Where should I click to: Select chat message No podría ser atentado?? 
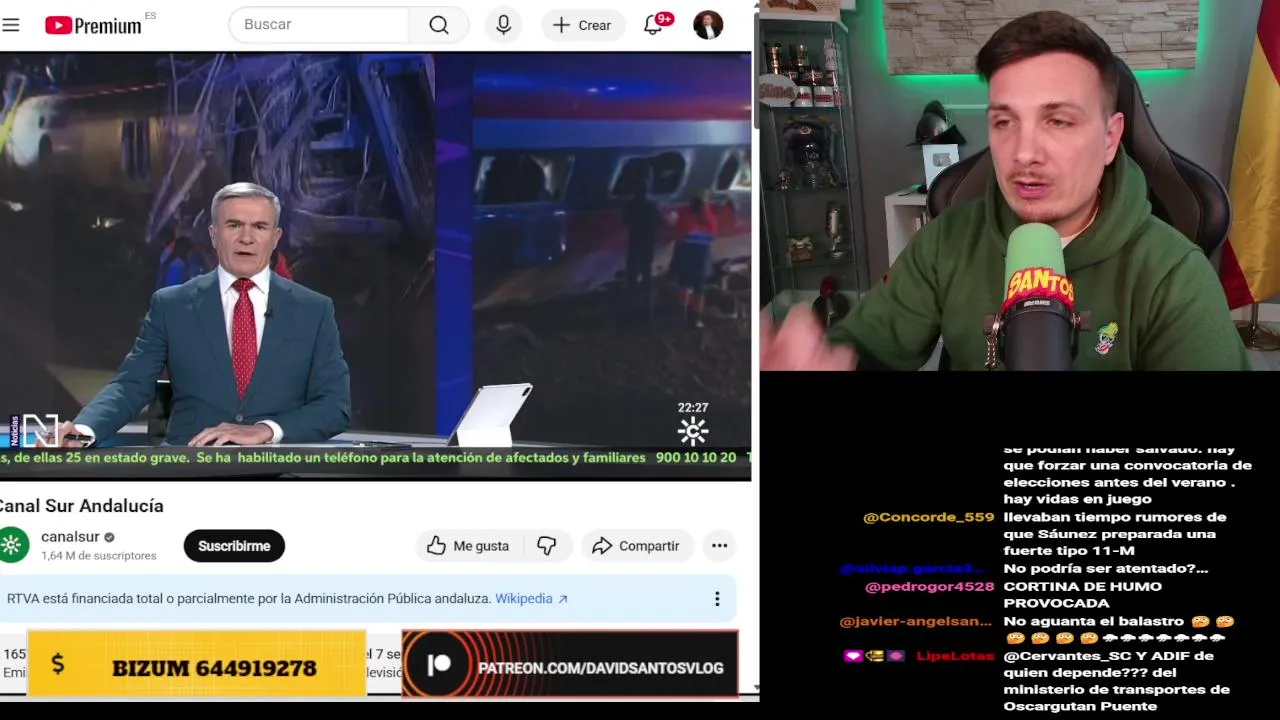[x=1105, y=569]
